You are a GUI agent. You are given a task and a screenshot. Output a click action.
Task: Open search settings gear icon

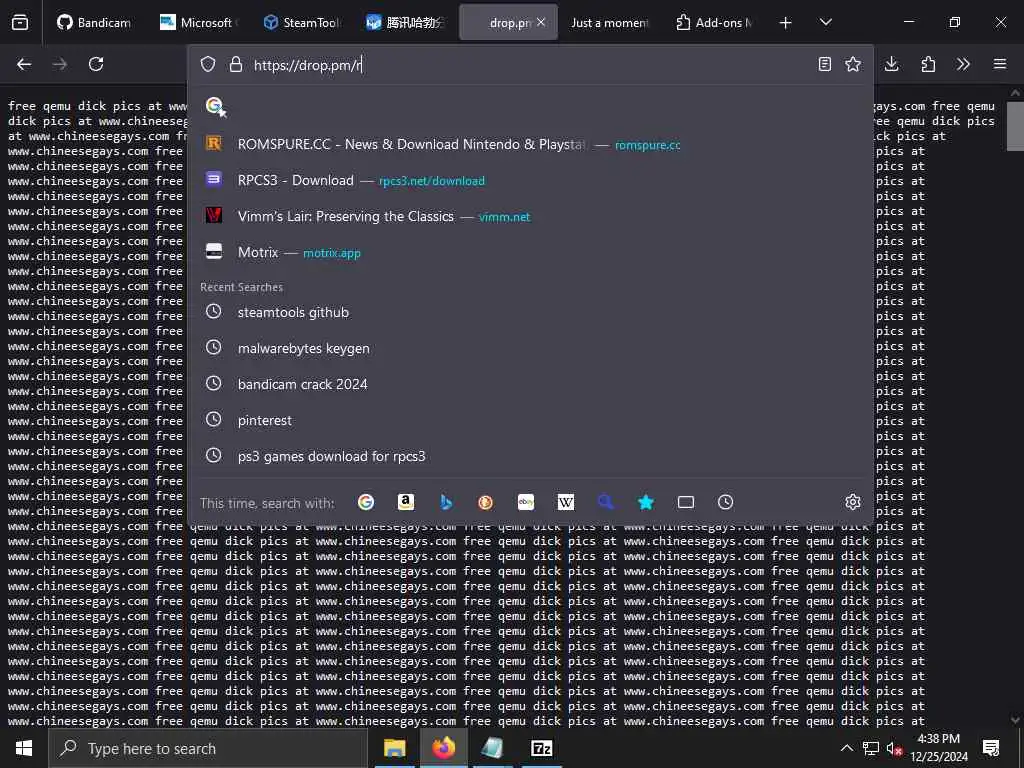point(853,502)
